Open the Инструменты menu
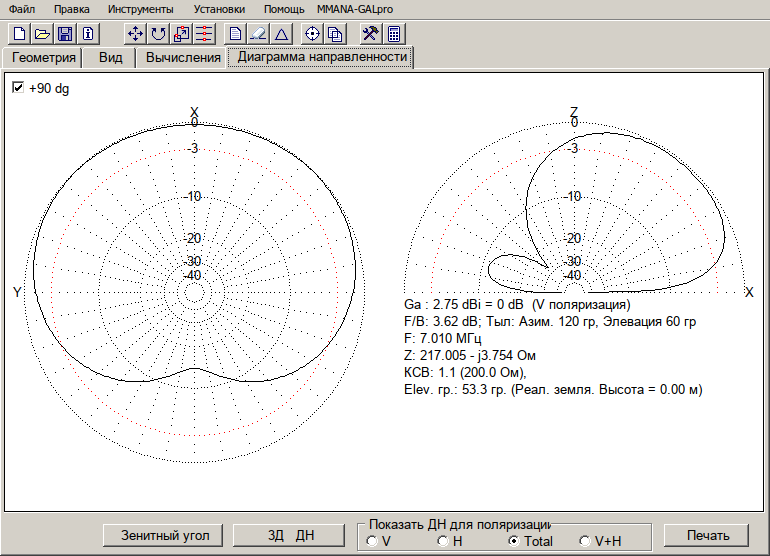The image size is (770, 556). pyautogui.click(x=140, y=8)
